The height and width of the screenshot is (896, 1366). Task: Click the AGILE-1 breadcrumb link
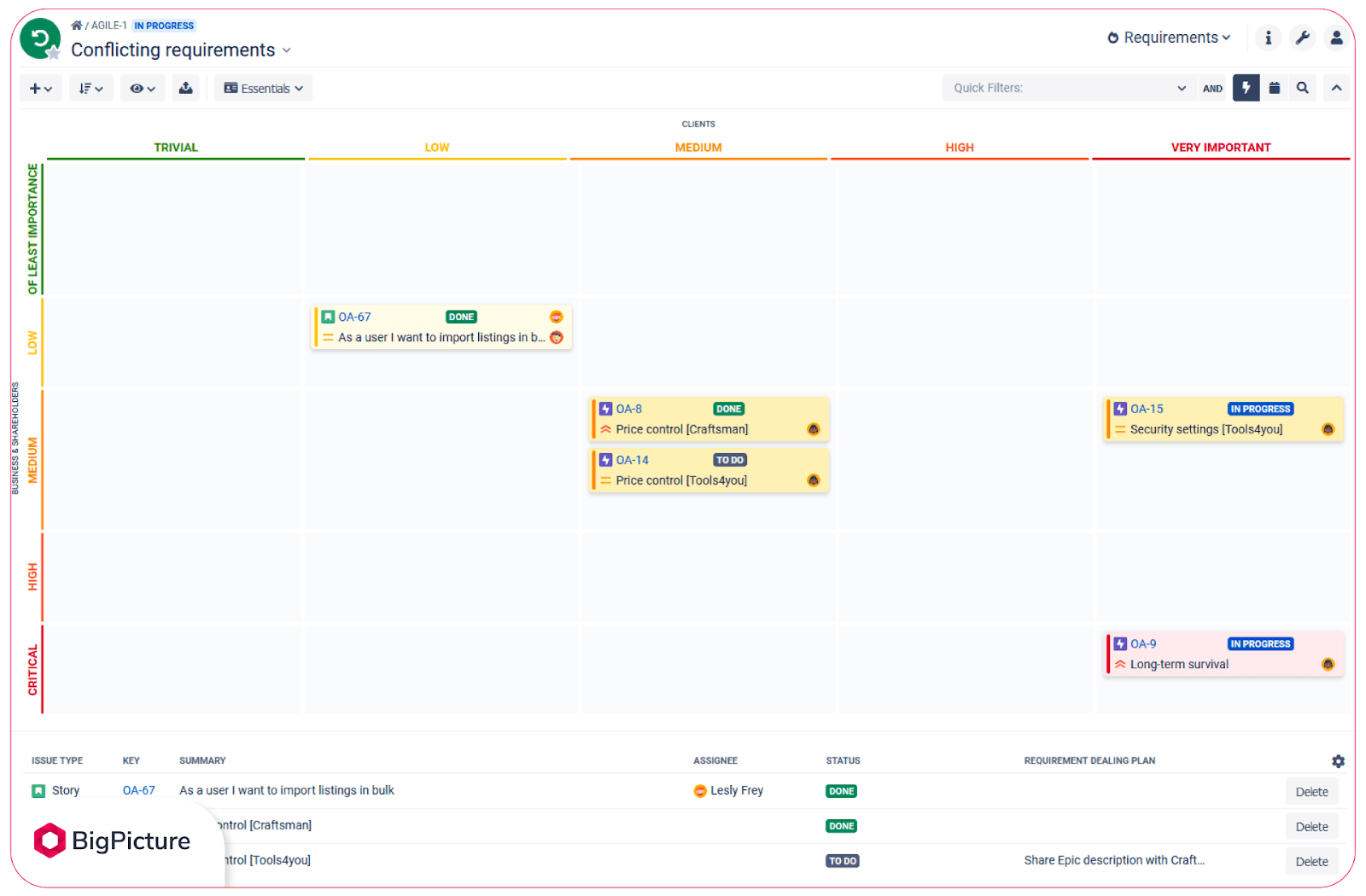[109, 26]
